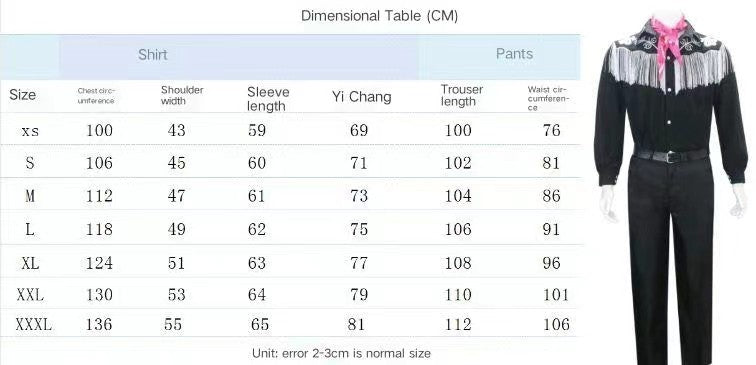Select the XL size row label
Viewport: 756px width, 365px height.
tap(30, 263)
